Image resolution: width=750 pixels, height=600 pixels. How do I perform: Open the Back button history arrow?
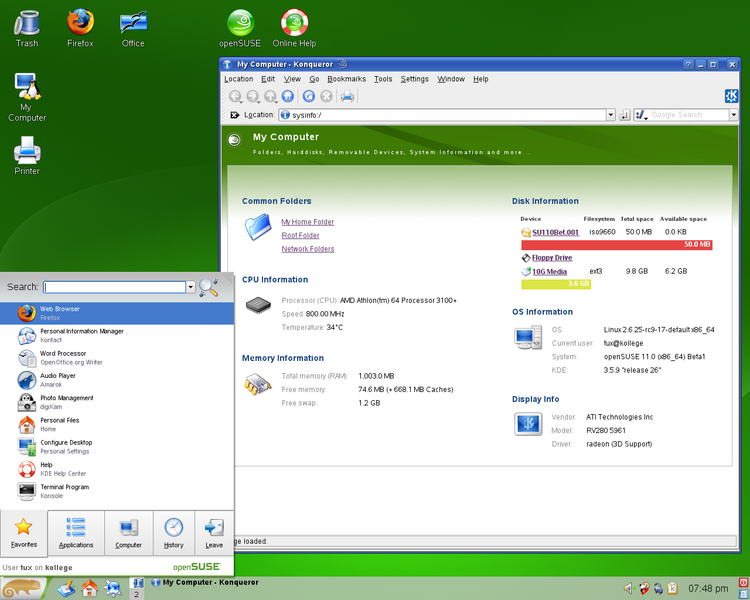pos(241,102)
